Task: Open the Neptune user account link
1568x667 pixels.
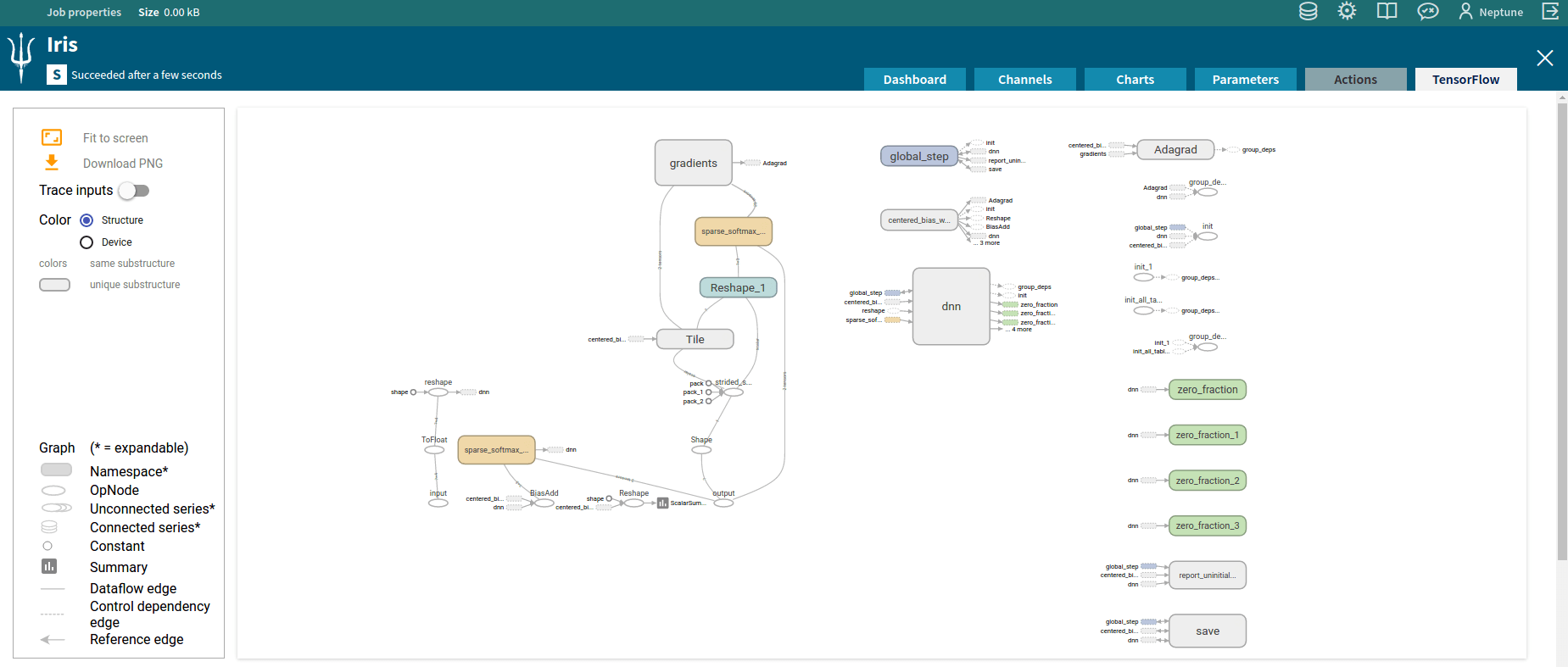Action: (x=1491, y=12)
